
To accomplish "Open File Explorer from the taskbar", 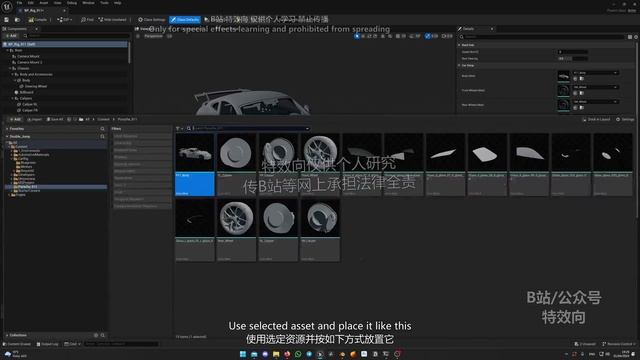I will point(276,354).
